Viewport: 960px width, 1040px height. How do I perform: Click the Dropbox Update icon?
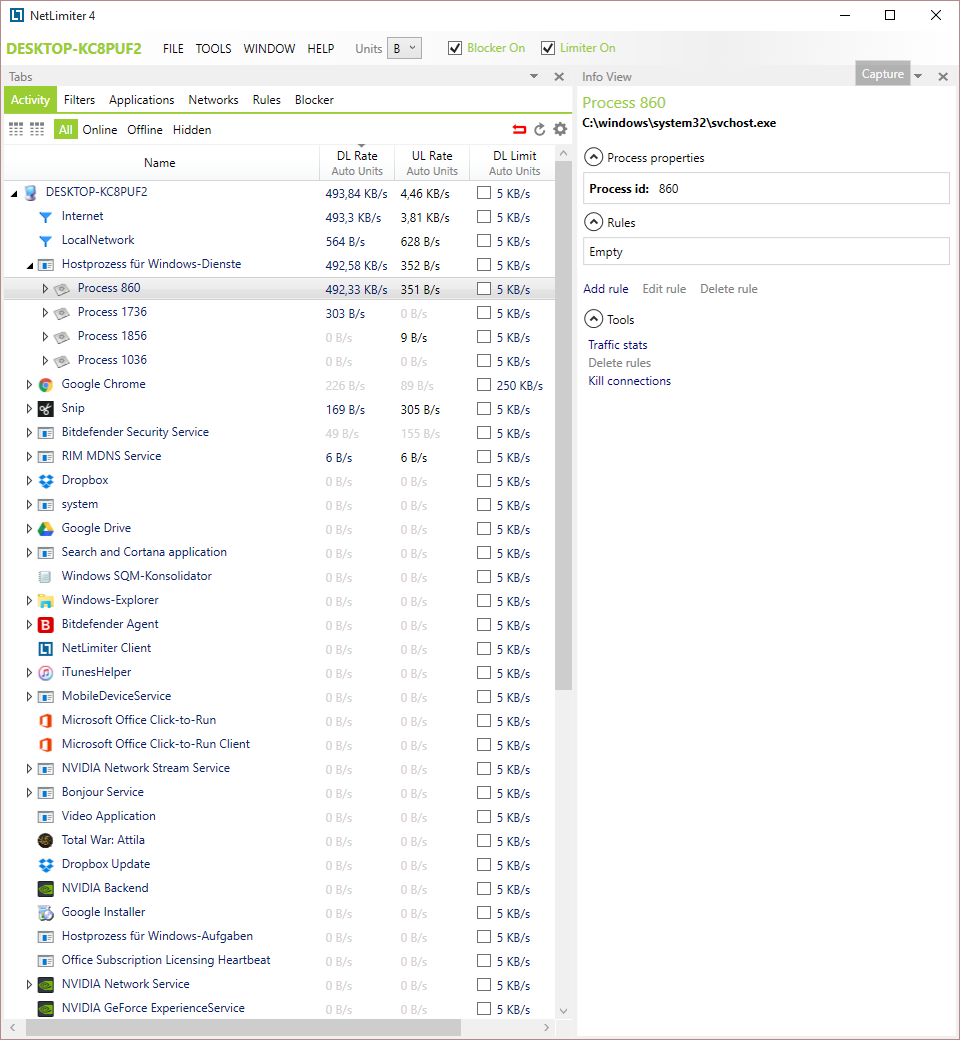pos(45,865)
